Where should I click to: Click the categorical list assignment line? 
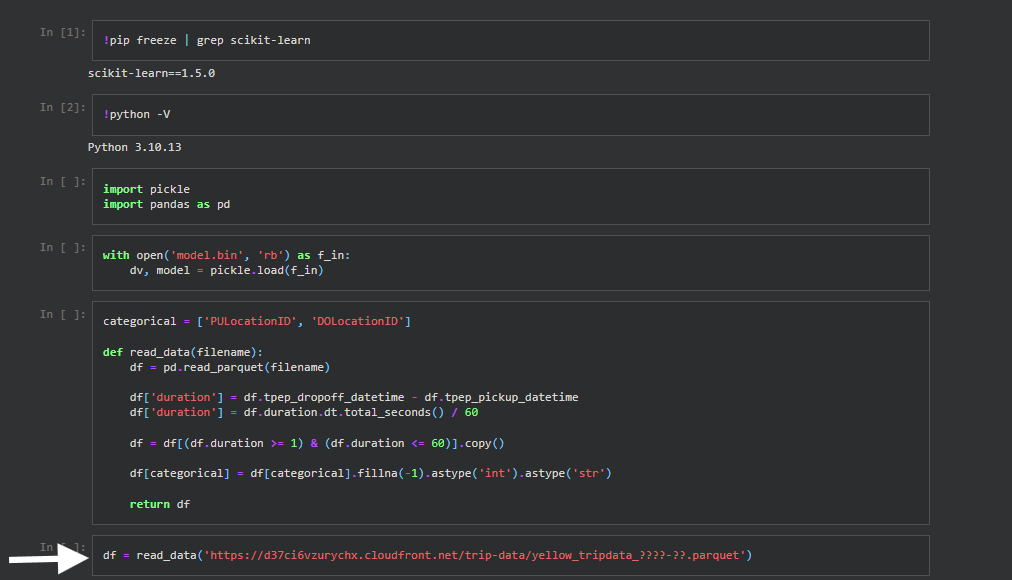(x=257, y=321)
